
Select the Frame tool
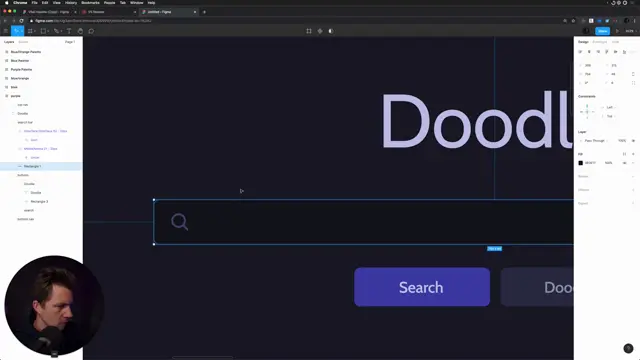[x=31, y=31]
